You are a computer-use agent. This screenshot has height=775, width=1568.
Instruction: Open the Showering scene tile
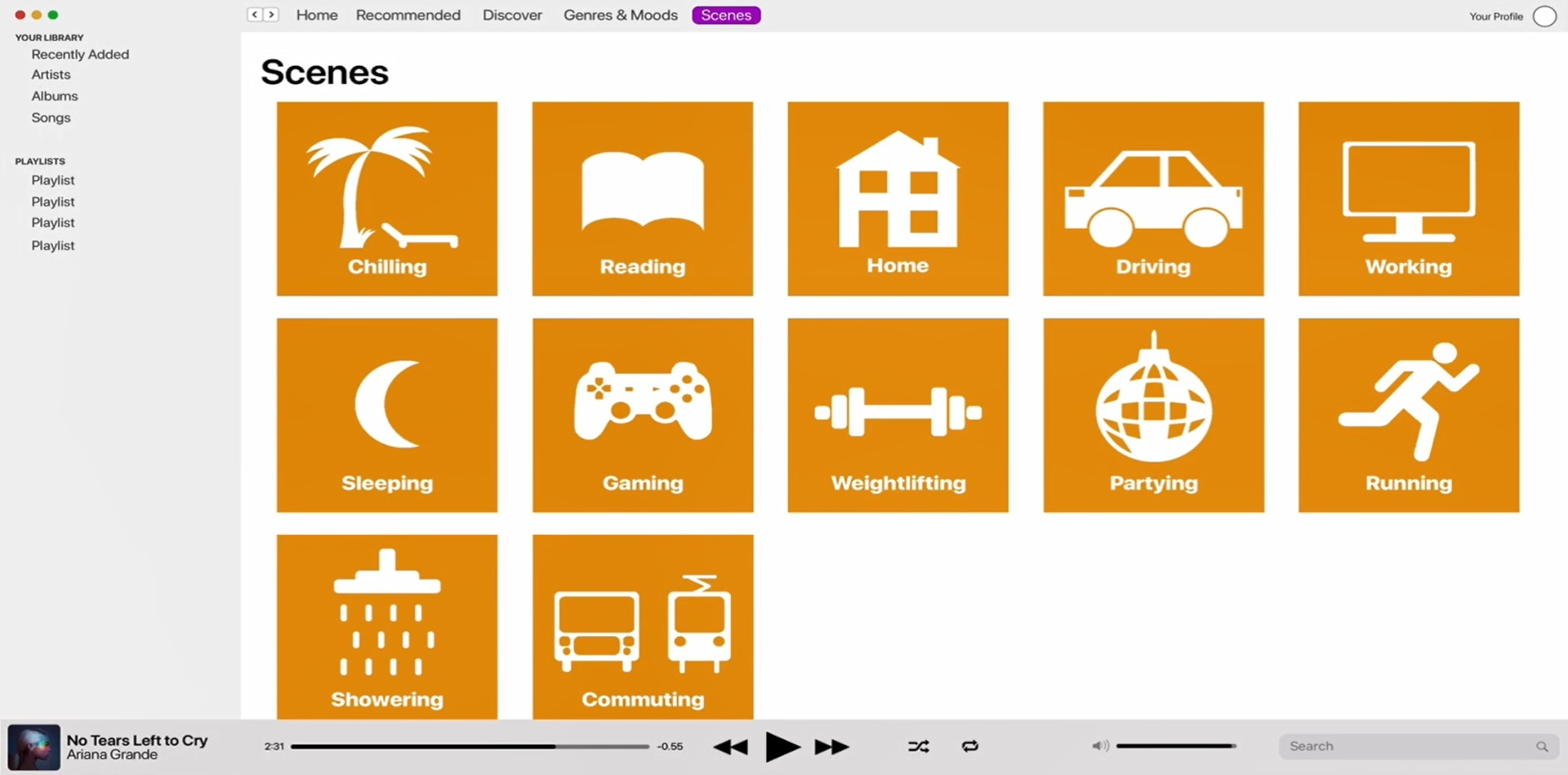pyautogui.click(x=386, y=626)
